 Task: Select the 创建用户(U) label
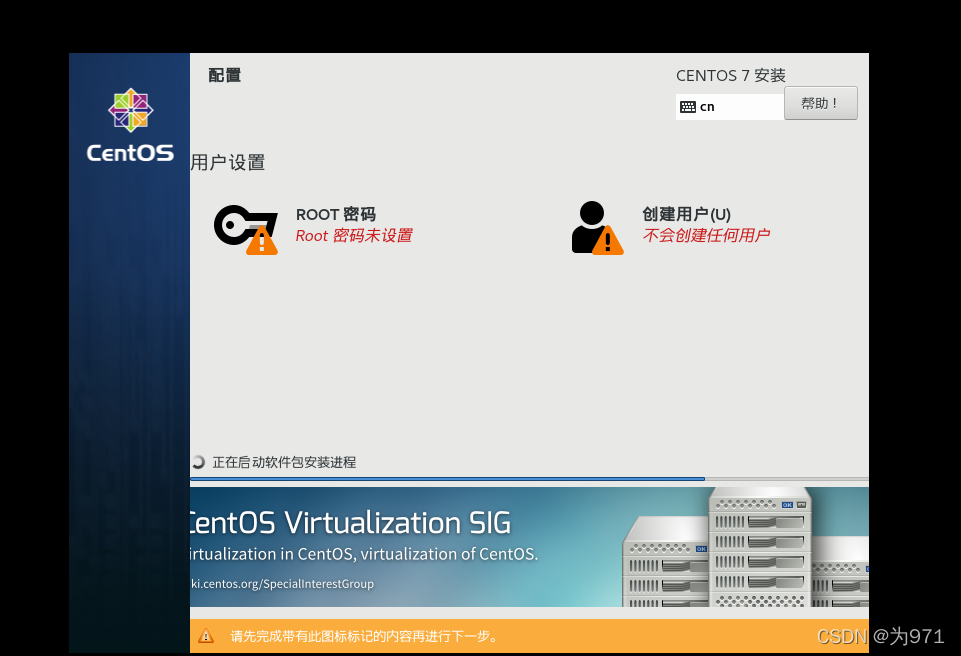click(686, 214)
